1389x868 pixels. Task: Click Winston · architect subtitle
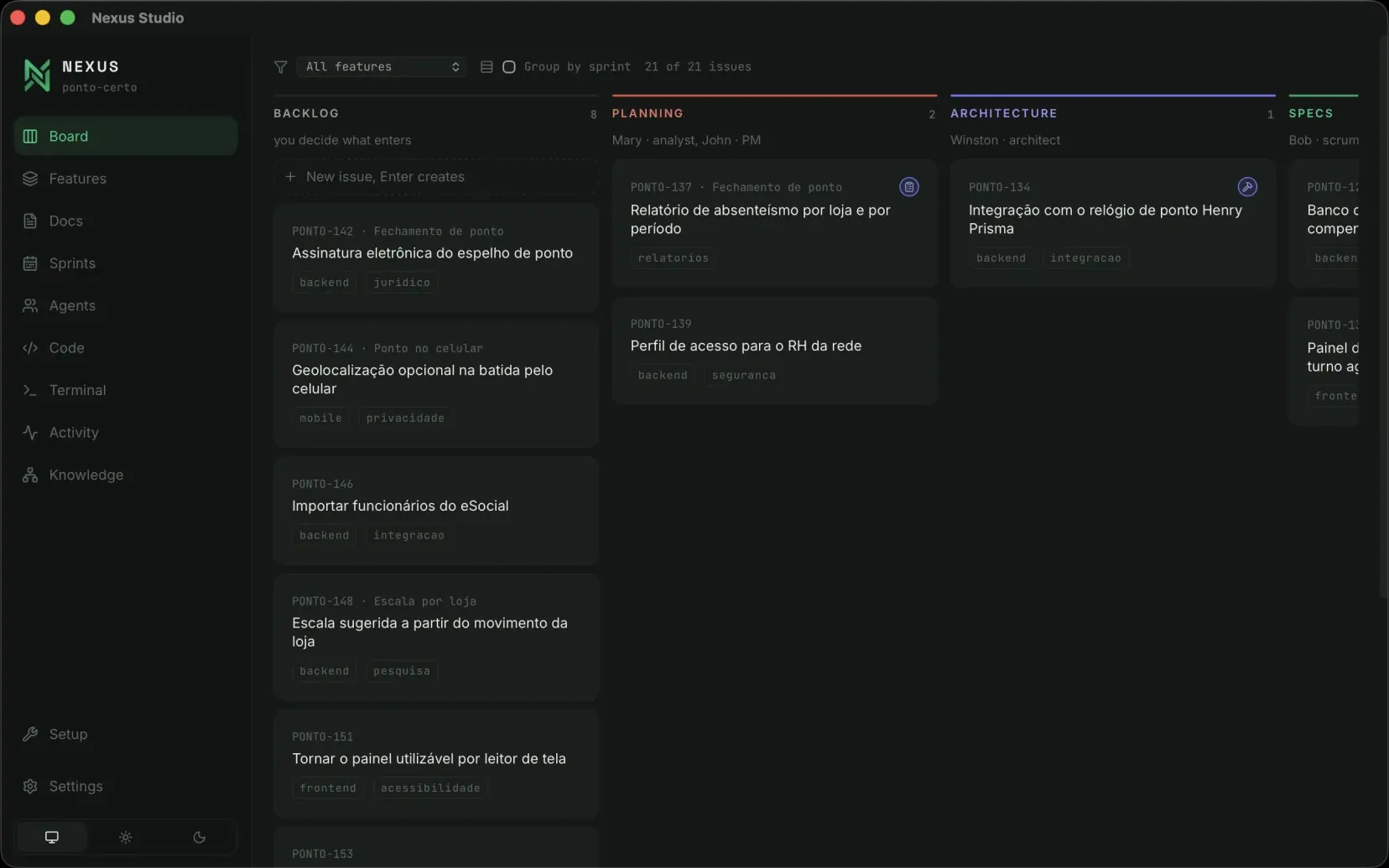pos(1005,140)
